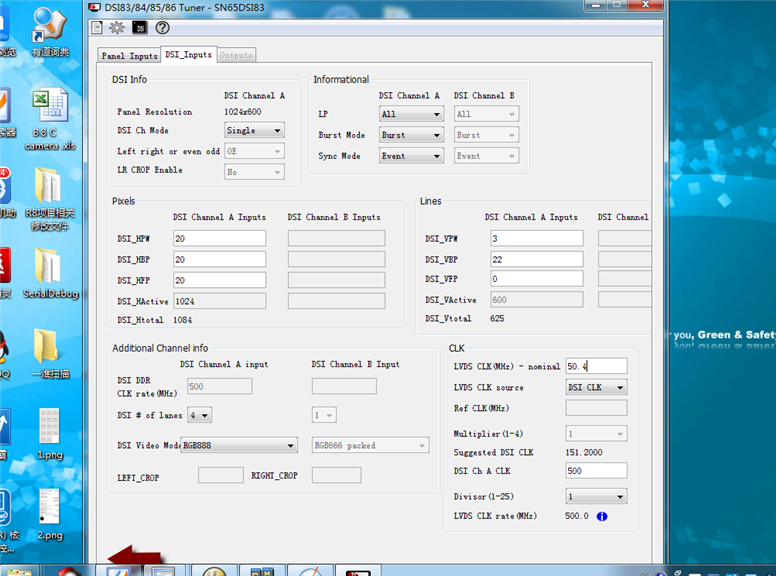Click the new document icon in the Tuner toolbar
This screenshot has height=576, width=776.
[x=97, y=28]
